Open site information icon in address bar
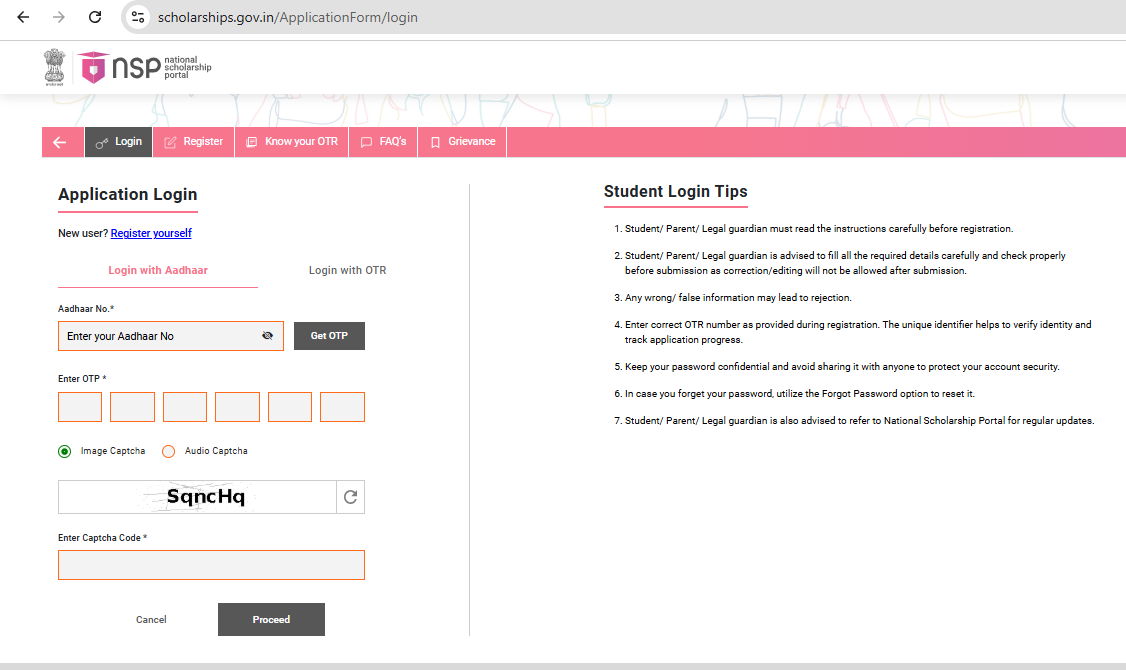This screenshot has height=670, width=1126. (x=138, y=17)
